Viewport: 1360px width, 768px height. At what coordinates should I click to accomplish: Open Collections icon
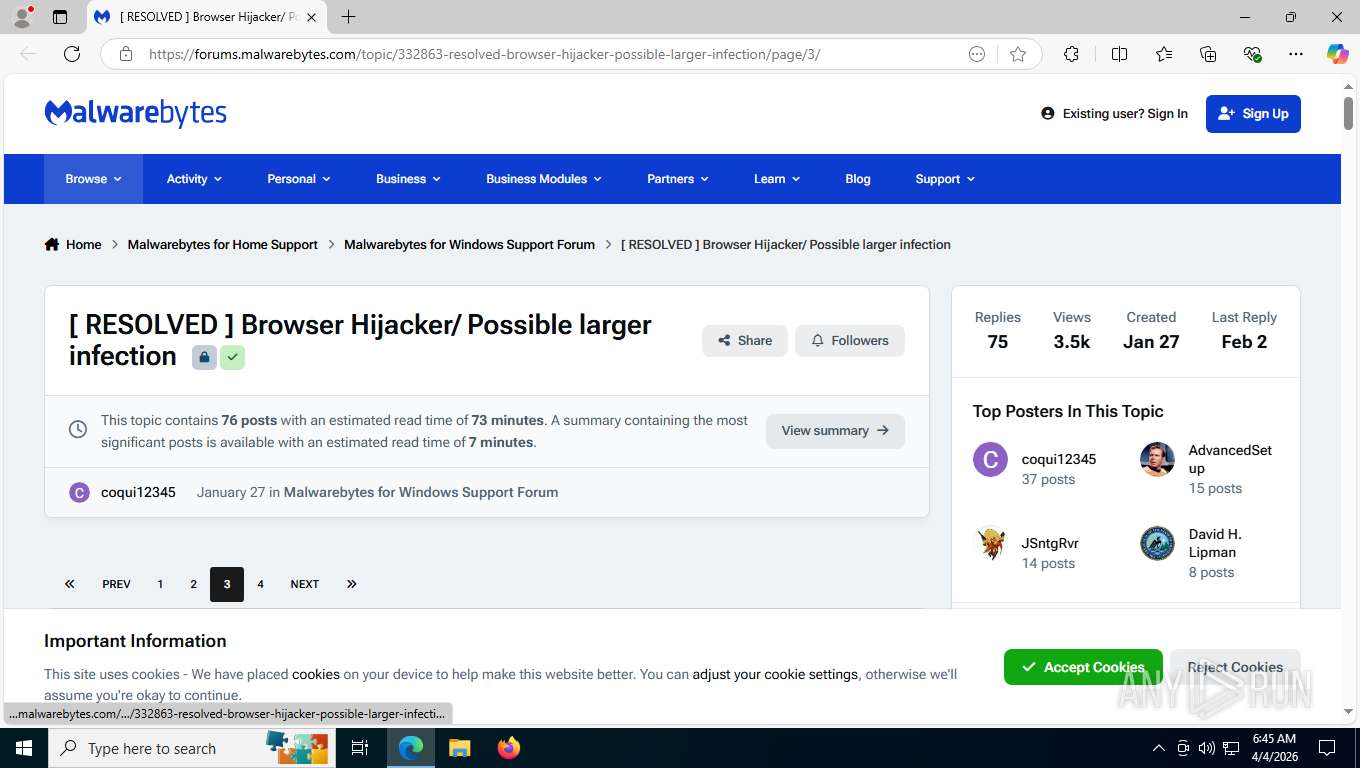tap(1208, 54)
